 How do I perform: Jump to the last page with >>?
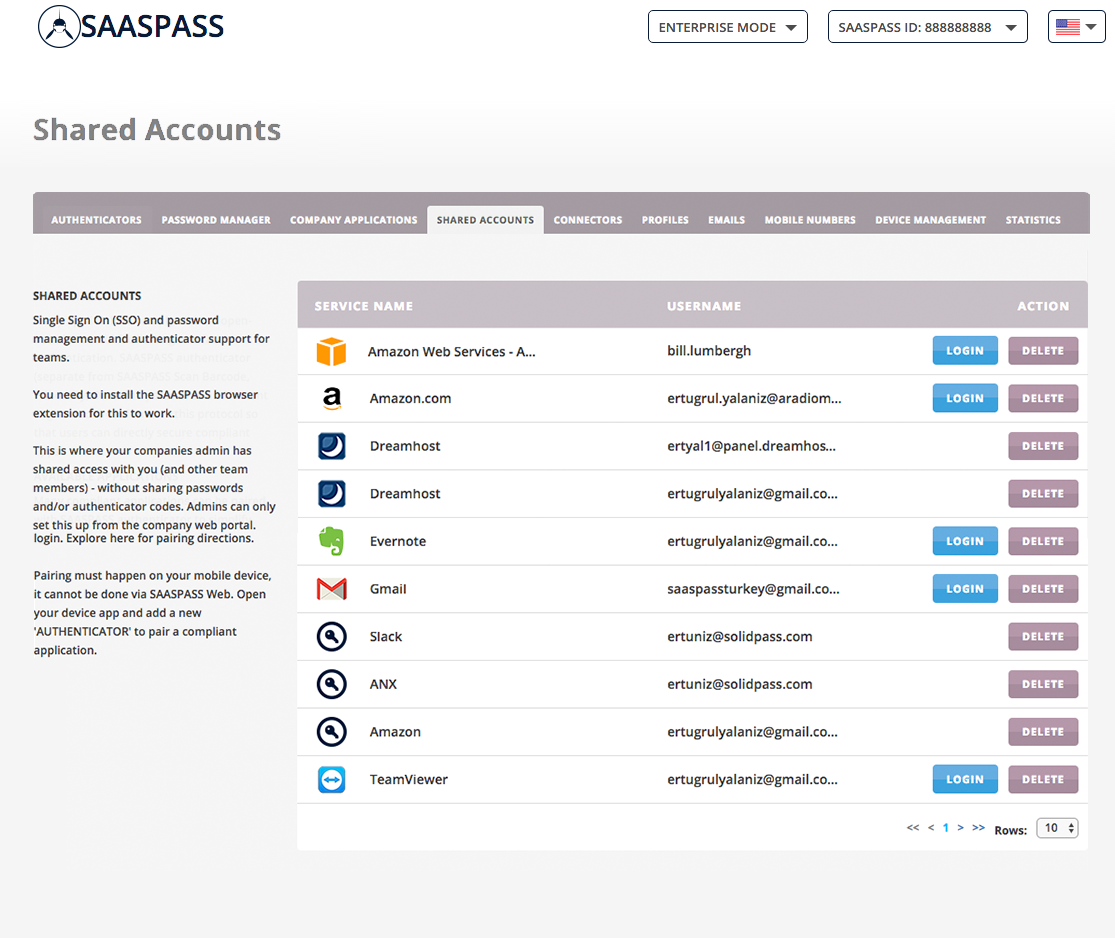pyautogui.click(x=978, y=828)
